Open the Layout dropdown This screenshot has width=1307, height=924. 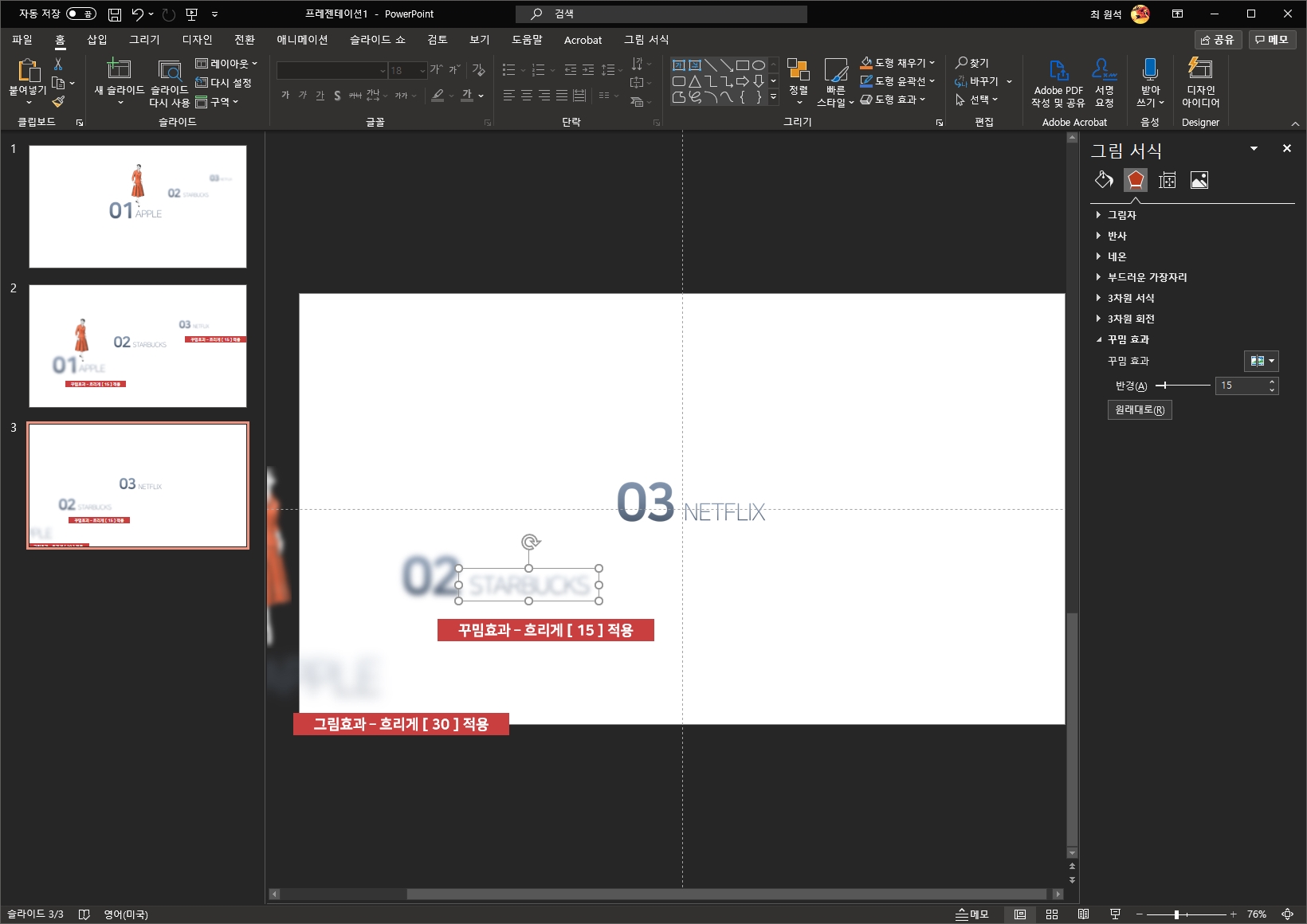[x=226, y=64]
